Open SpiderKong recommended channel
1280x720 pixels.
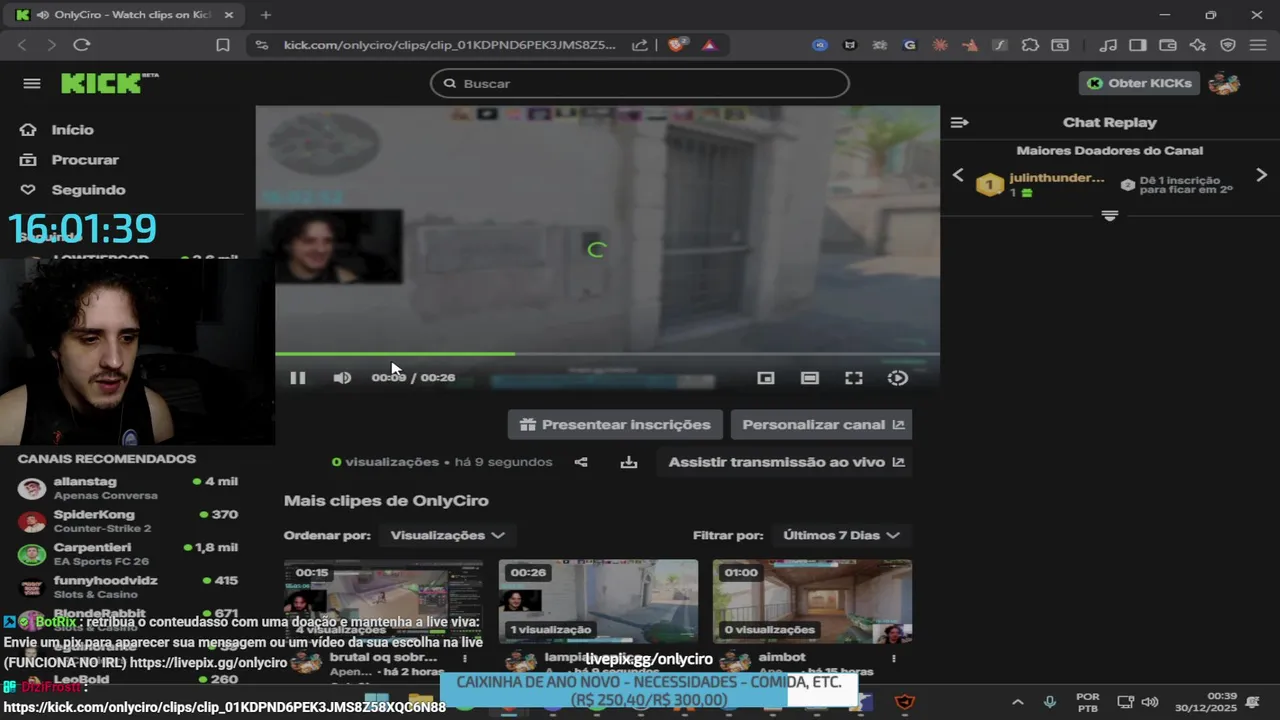click(128, 521)
